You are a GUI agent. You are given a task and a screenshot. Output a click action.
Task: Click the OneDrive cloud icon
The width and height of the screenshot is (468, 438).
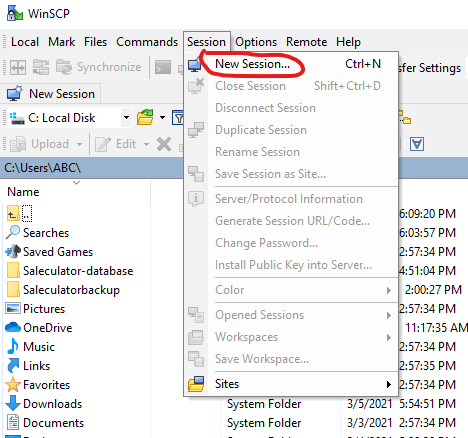click(13, 327)
